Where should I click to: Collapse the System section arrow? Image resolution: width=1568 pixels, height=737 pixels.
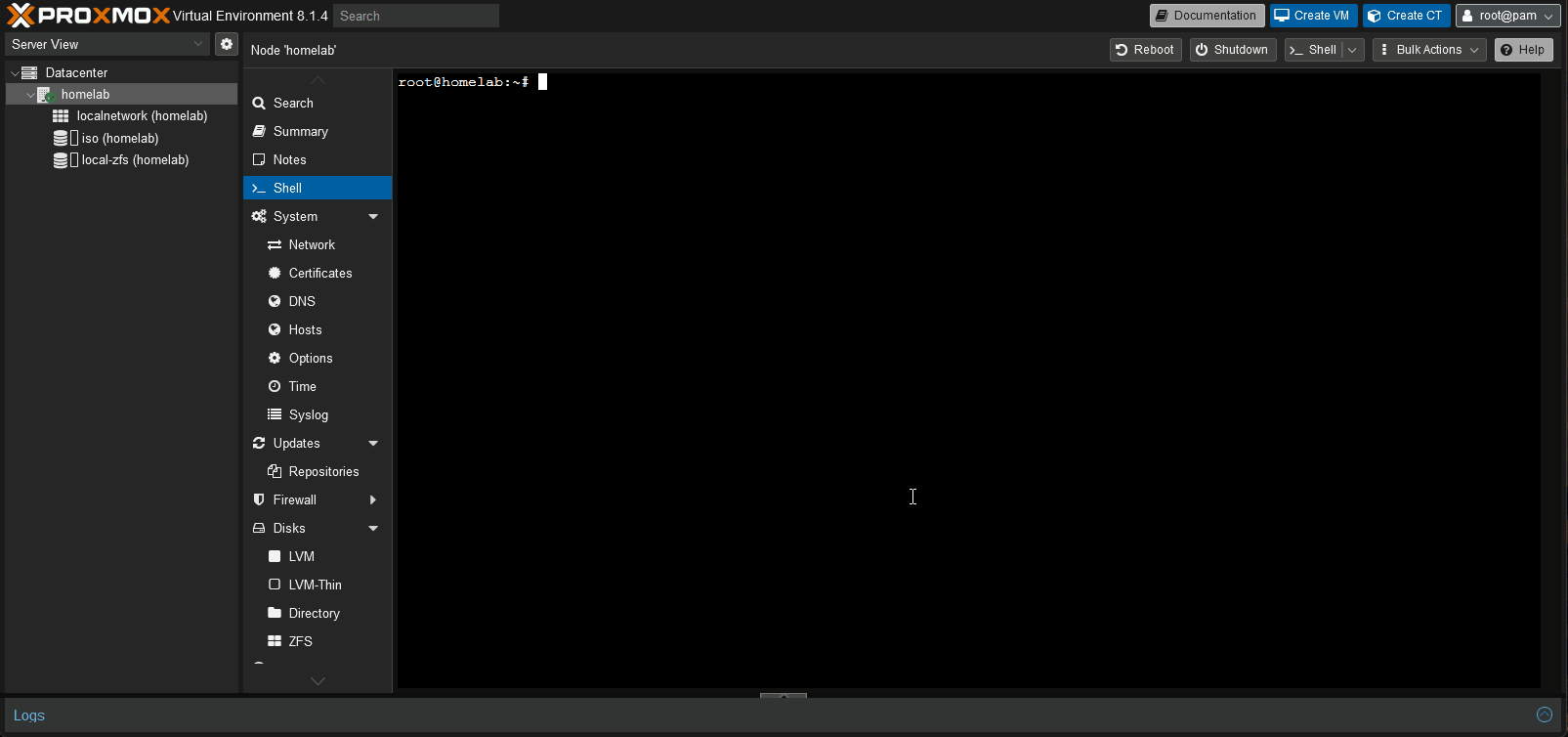tap(373, 216)
